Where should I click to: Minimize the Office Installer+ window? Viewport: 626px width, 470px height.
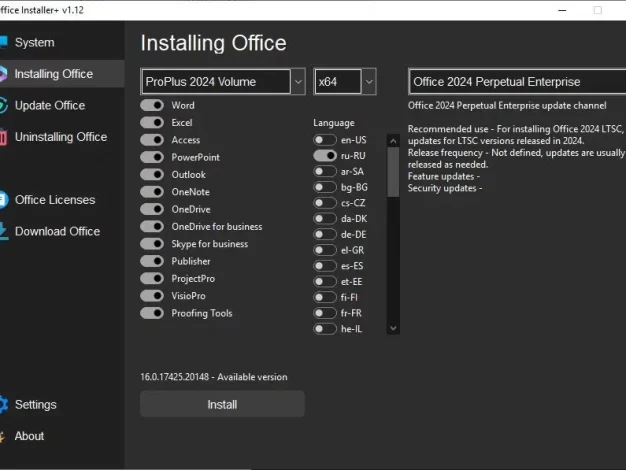[x=562, y=10]
